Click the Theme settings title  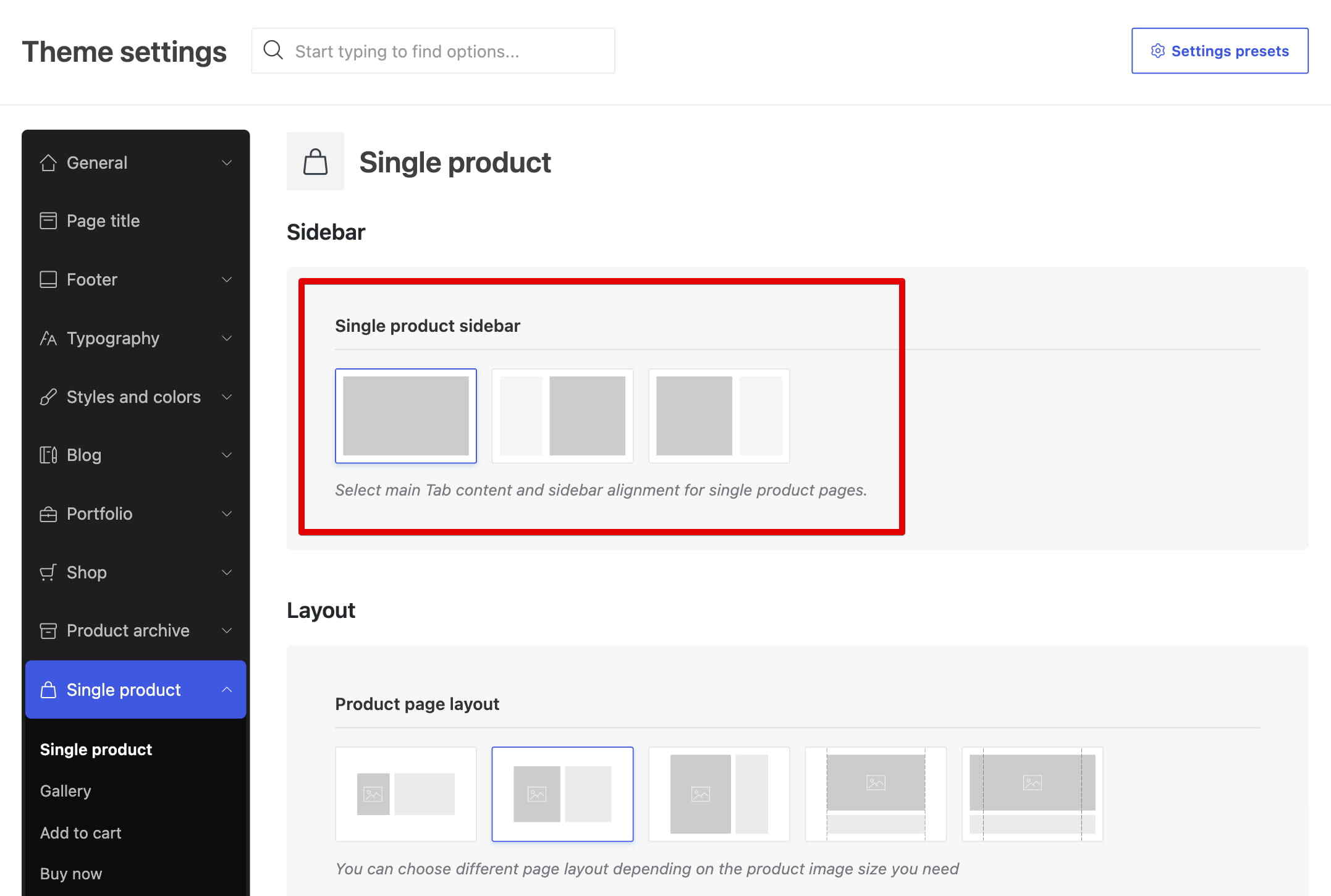pyautogui.click(x=124, y=51)
